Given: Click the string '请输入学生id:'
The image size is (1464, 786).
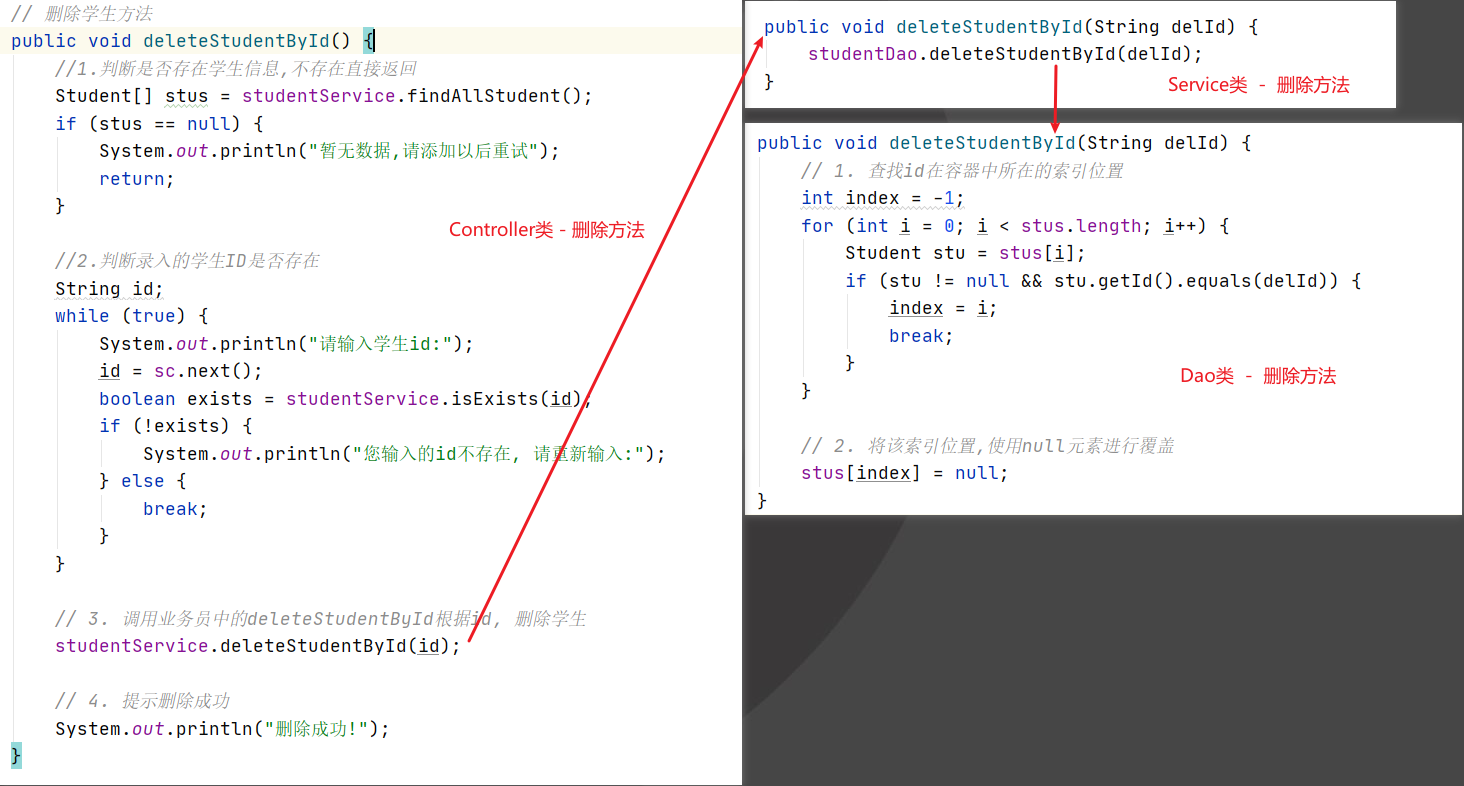Looking at the screenshot, I should point(385,344).
